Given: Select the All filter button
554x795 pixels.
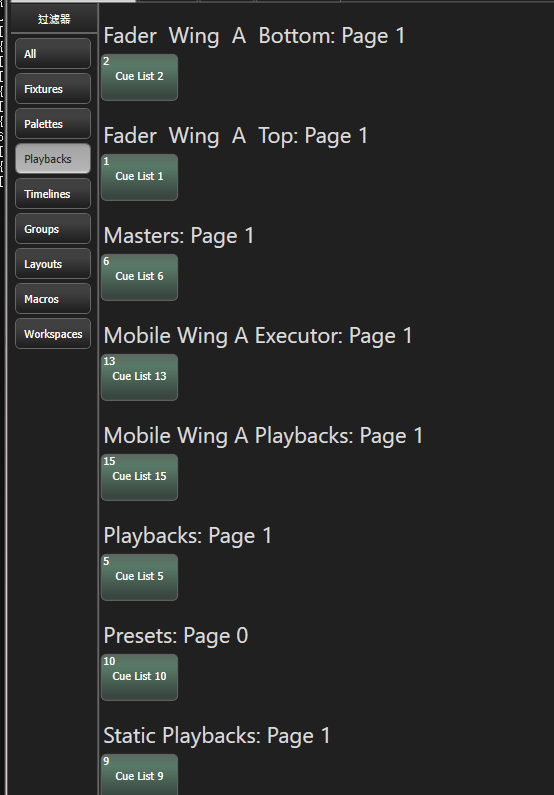Looking at the screenshot, I should [x=53, y=54].
